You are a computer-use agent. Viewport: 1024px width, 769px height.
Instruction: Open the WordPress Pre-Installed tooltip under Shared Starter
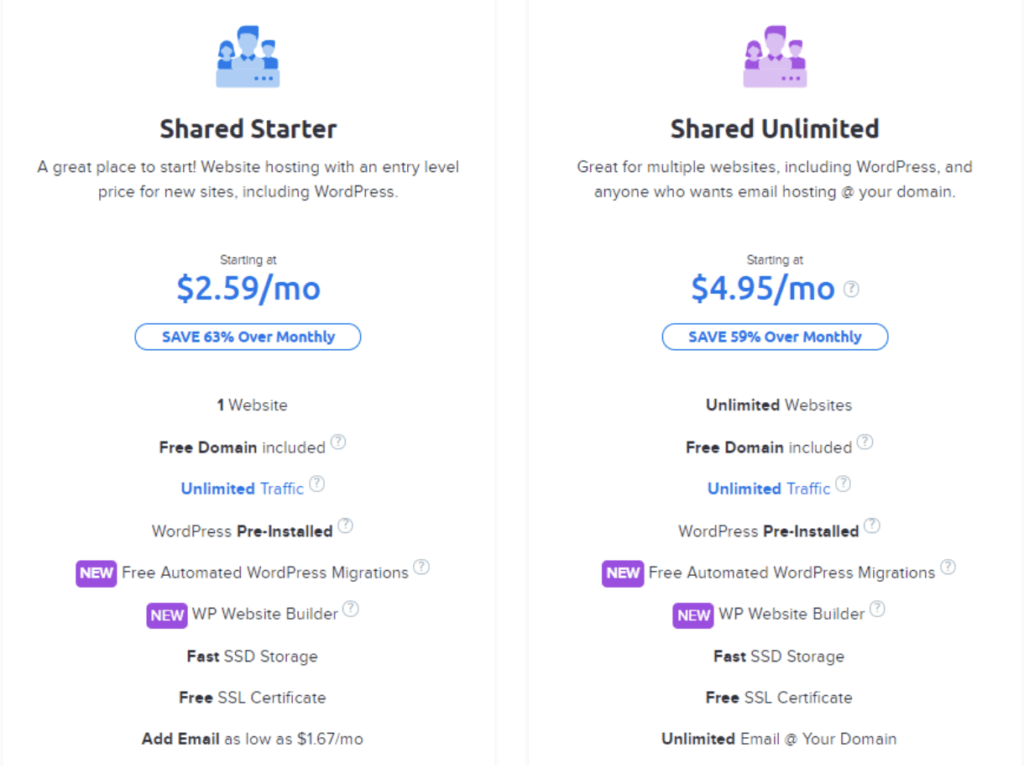click(345, 524)
